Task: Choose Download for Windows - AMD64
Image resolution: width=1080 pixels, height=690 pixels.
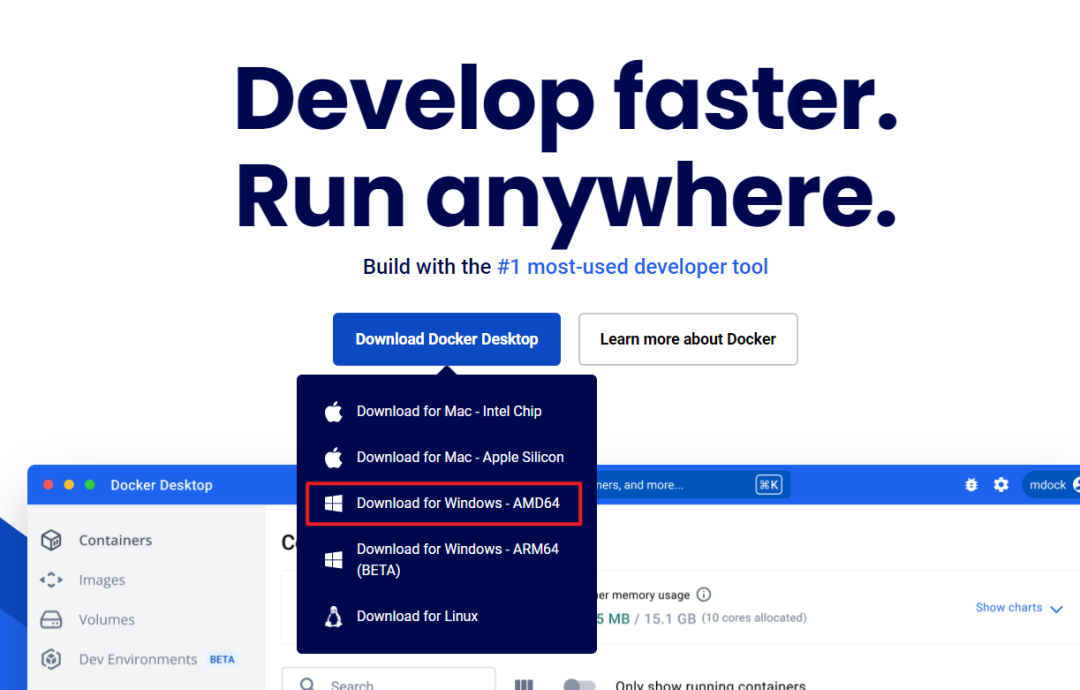Action: point(457,503)
